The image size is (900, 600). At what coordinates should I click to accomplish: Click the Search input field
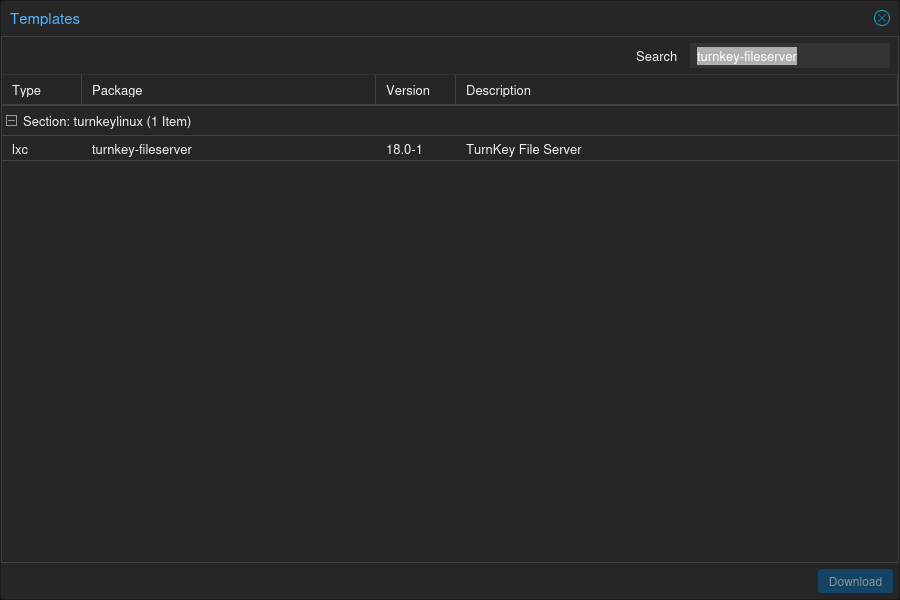coord(790,56)
